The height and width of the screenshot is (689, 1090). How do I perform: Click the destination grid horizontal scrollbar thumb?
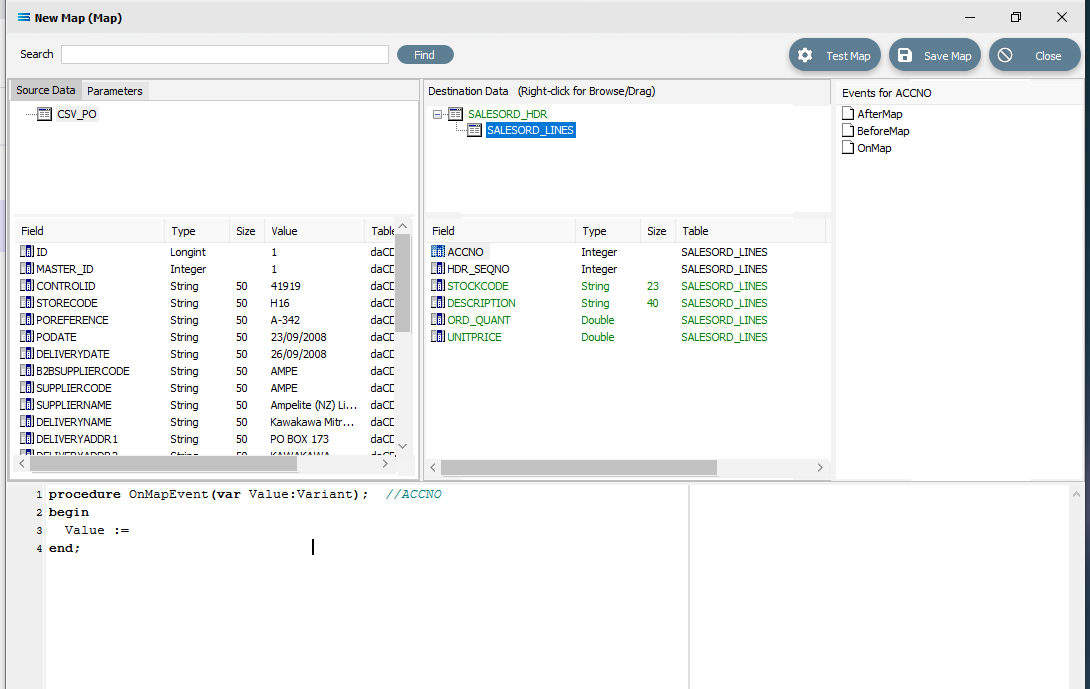[x=578, y=468]
